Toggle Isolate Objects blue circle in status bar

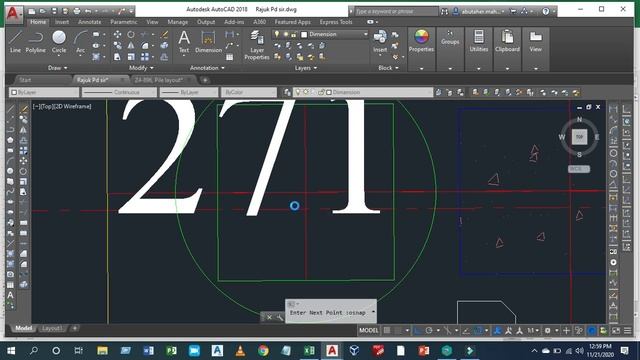coord(591,330)
